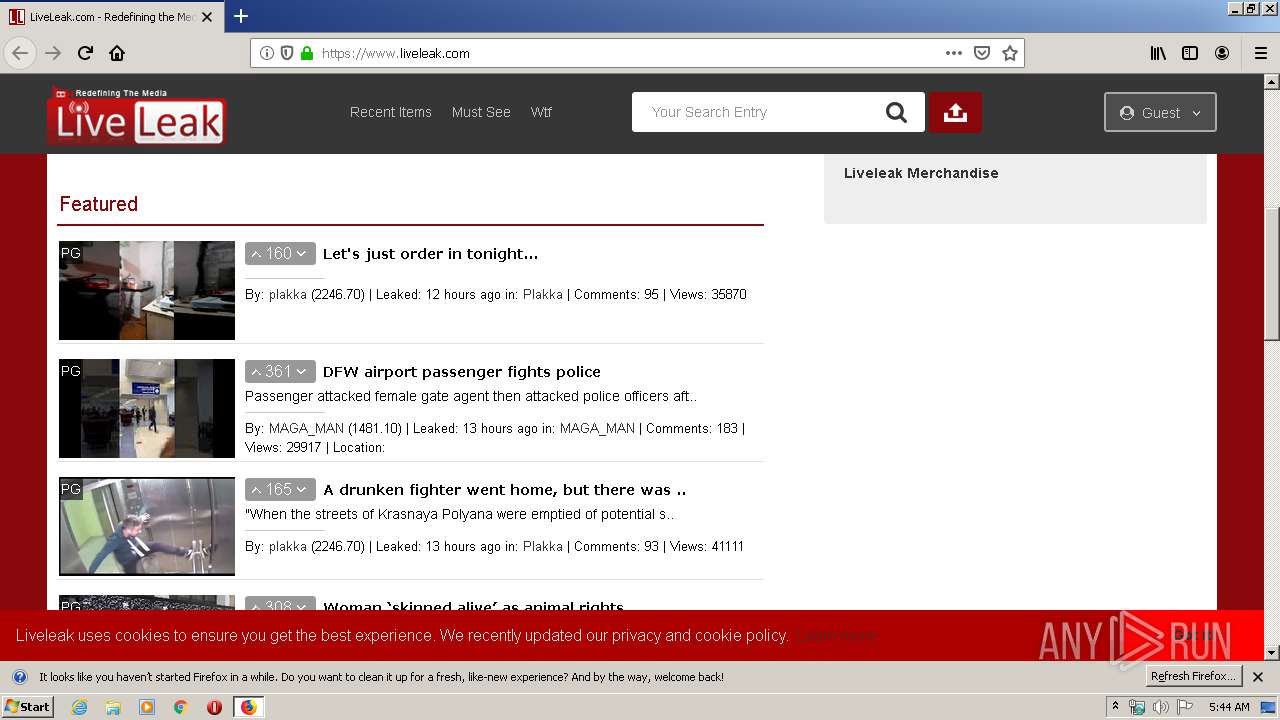Open the site information icon in address bar

tap(267, 53)
